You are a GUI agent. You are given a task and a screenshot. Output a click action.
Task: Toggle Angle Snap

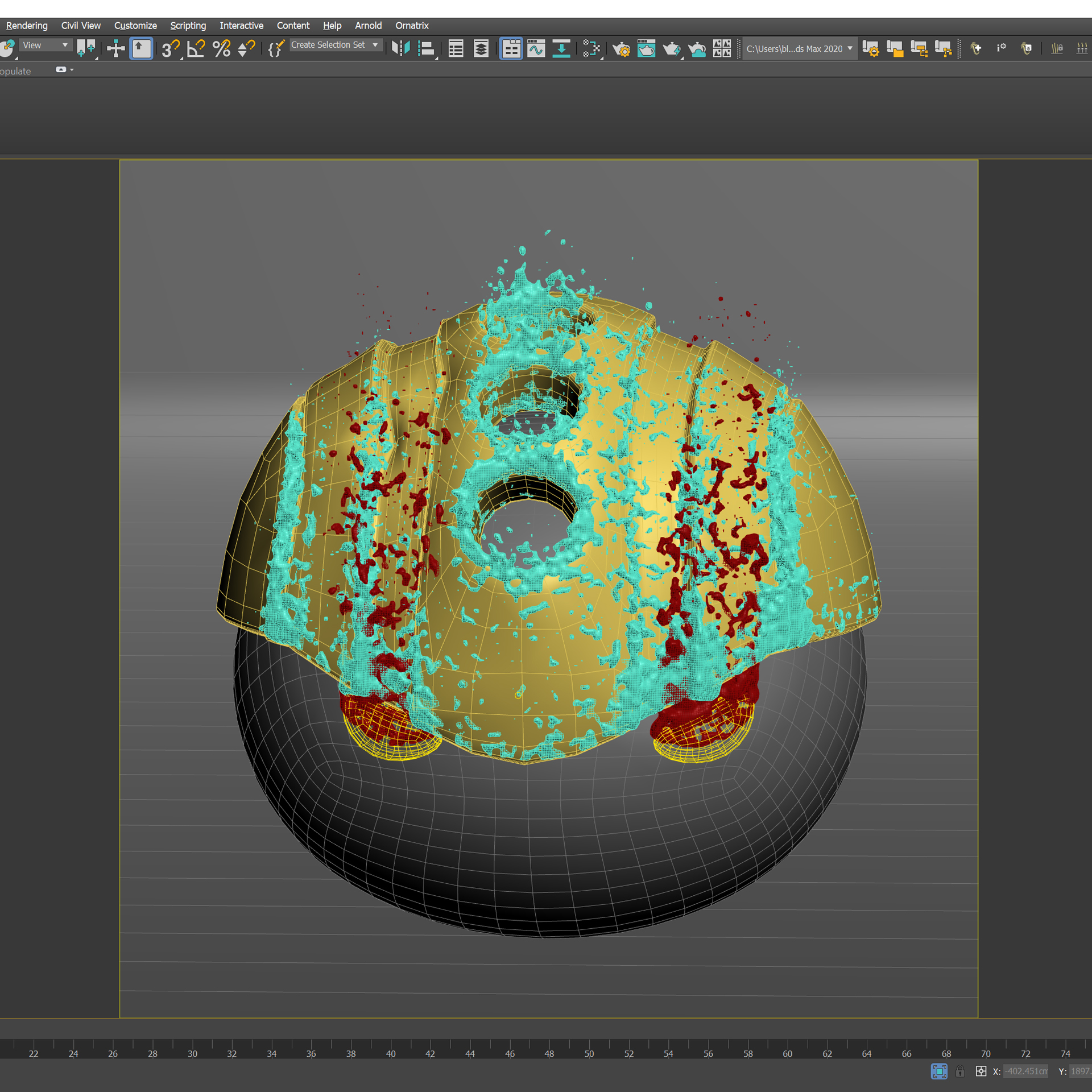tap(196, 49)
